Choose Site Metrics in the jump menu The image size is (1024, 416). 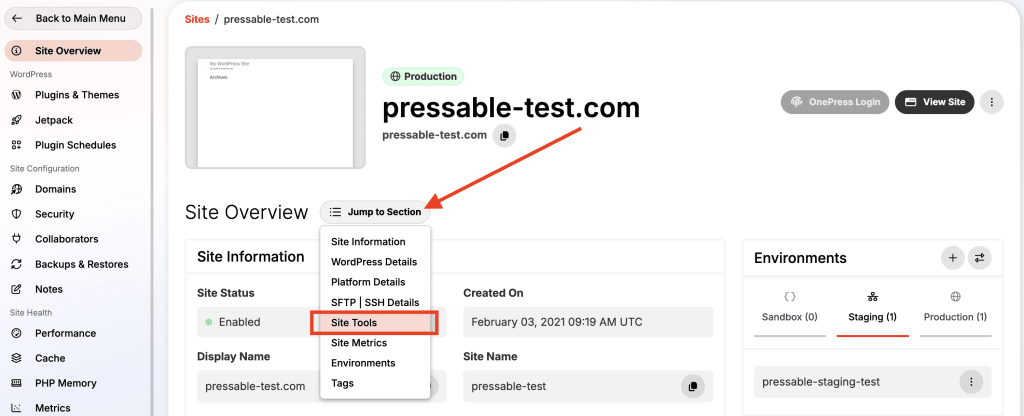[359, 343]
